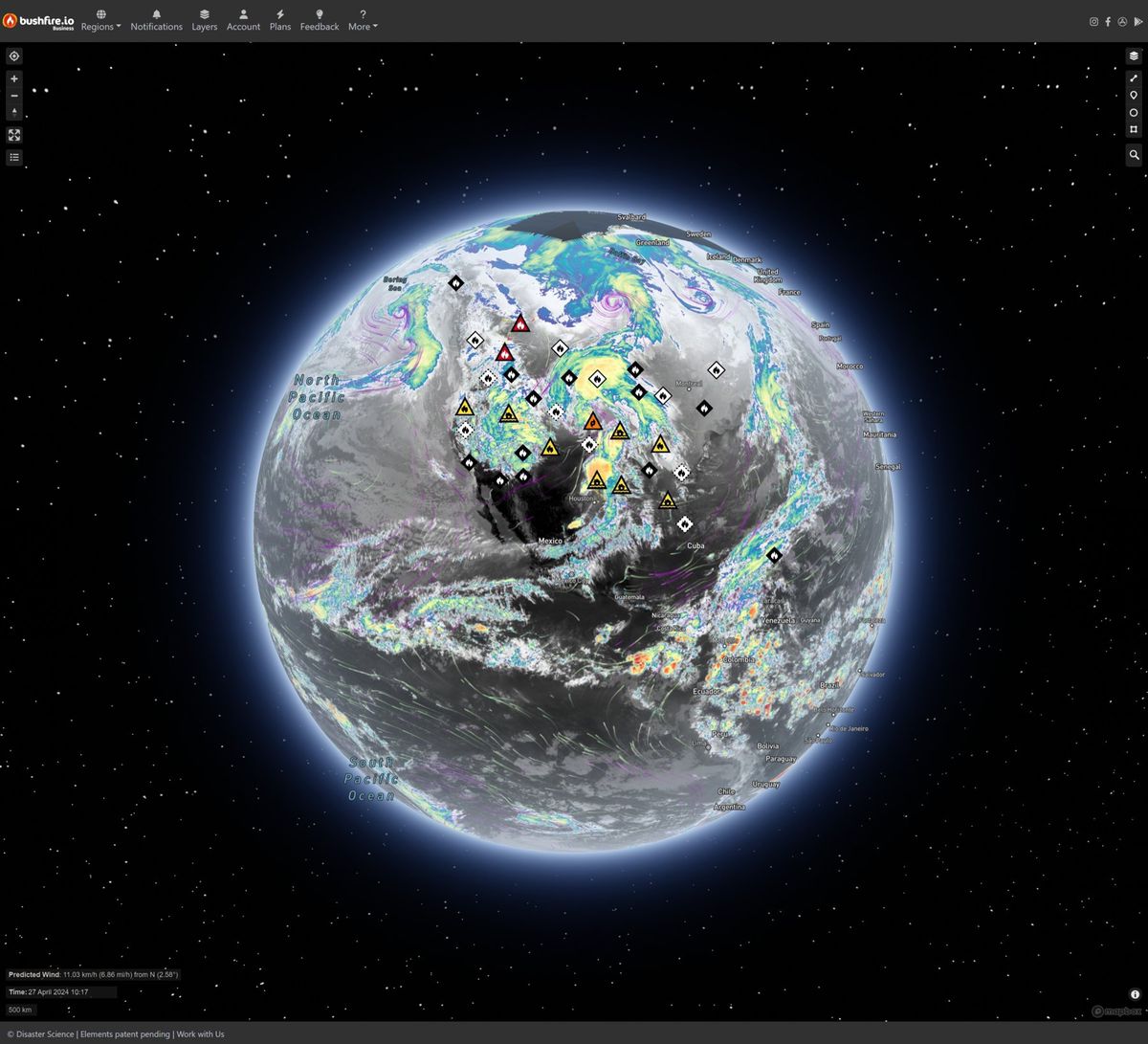The height and width of the screenshot is (1044, 1148).
Task: Click the bushfire.io logo
Action: point(38,20)
